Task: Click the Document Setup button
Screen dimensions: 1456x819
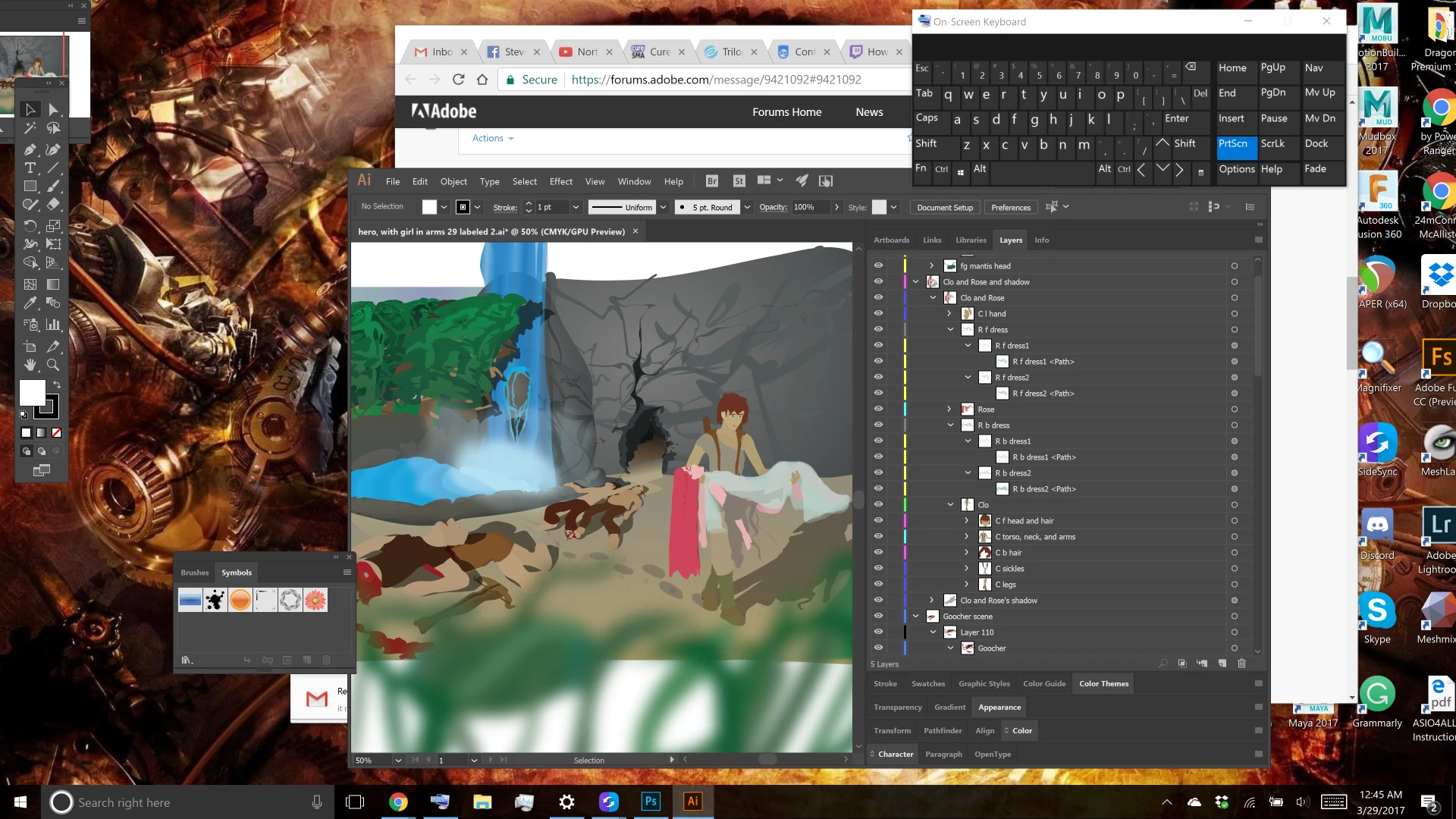Action: [944, 207]
